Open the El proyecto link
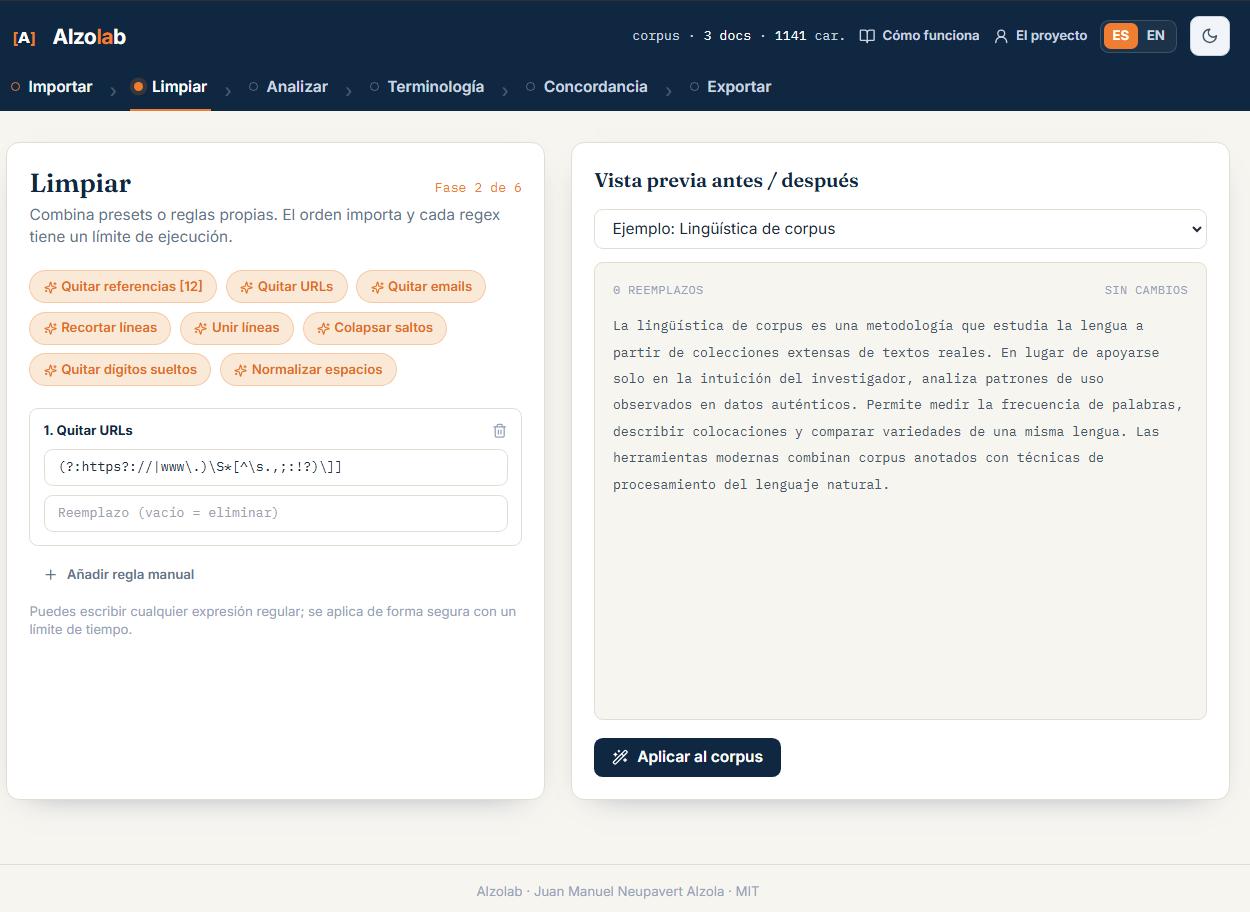 click(x=1041, y=36)
